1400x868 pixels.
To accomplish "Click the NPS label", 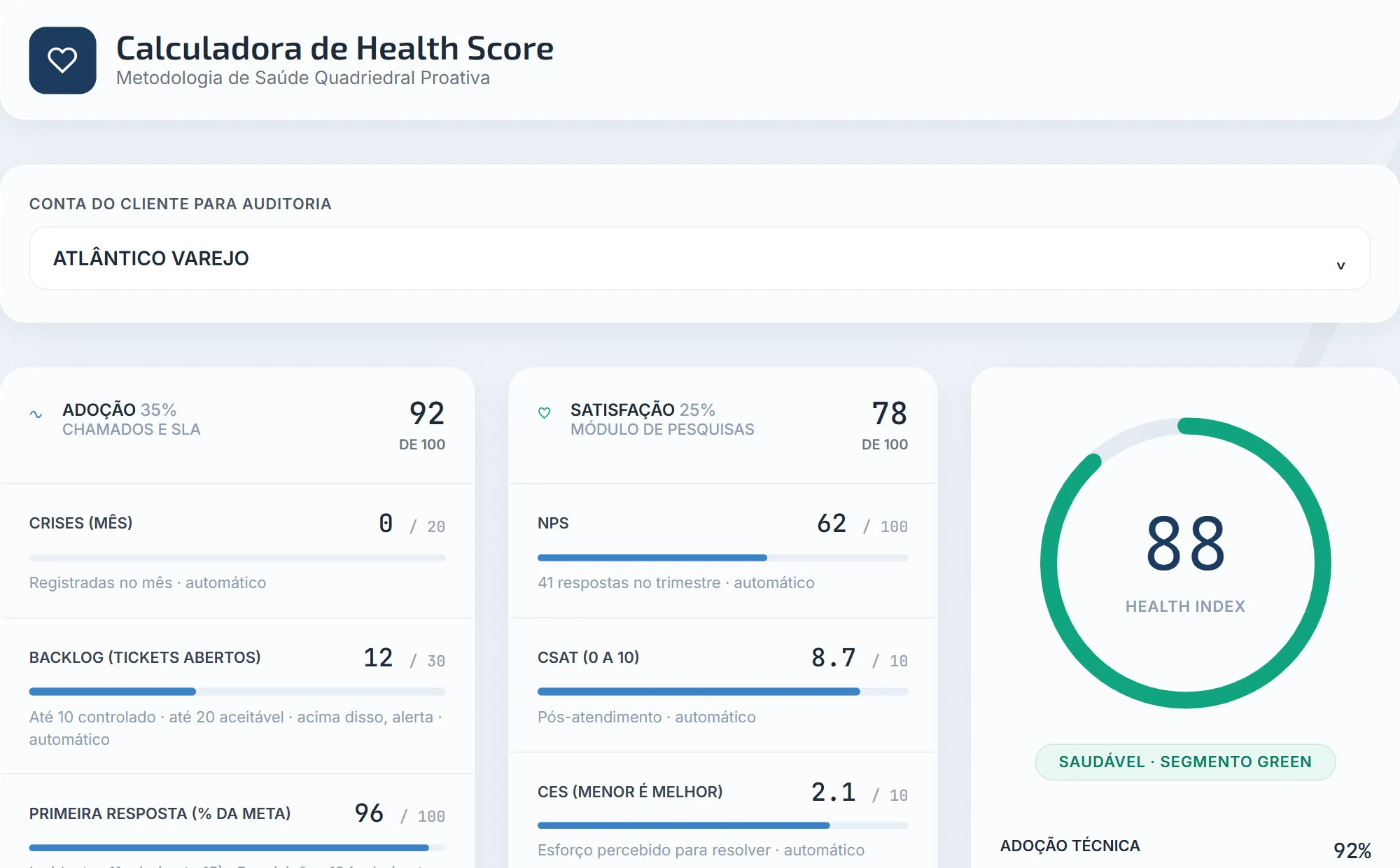I will (x=553, y=523).
